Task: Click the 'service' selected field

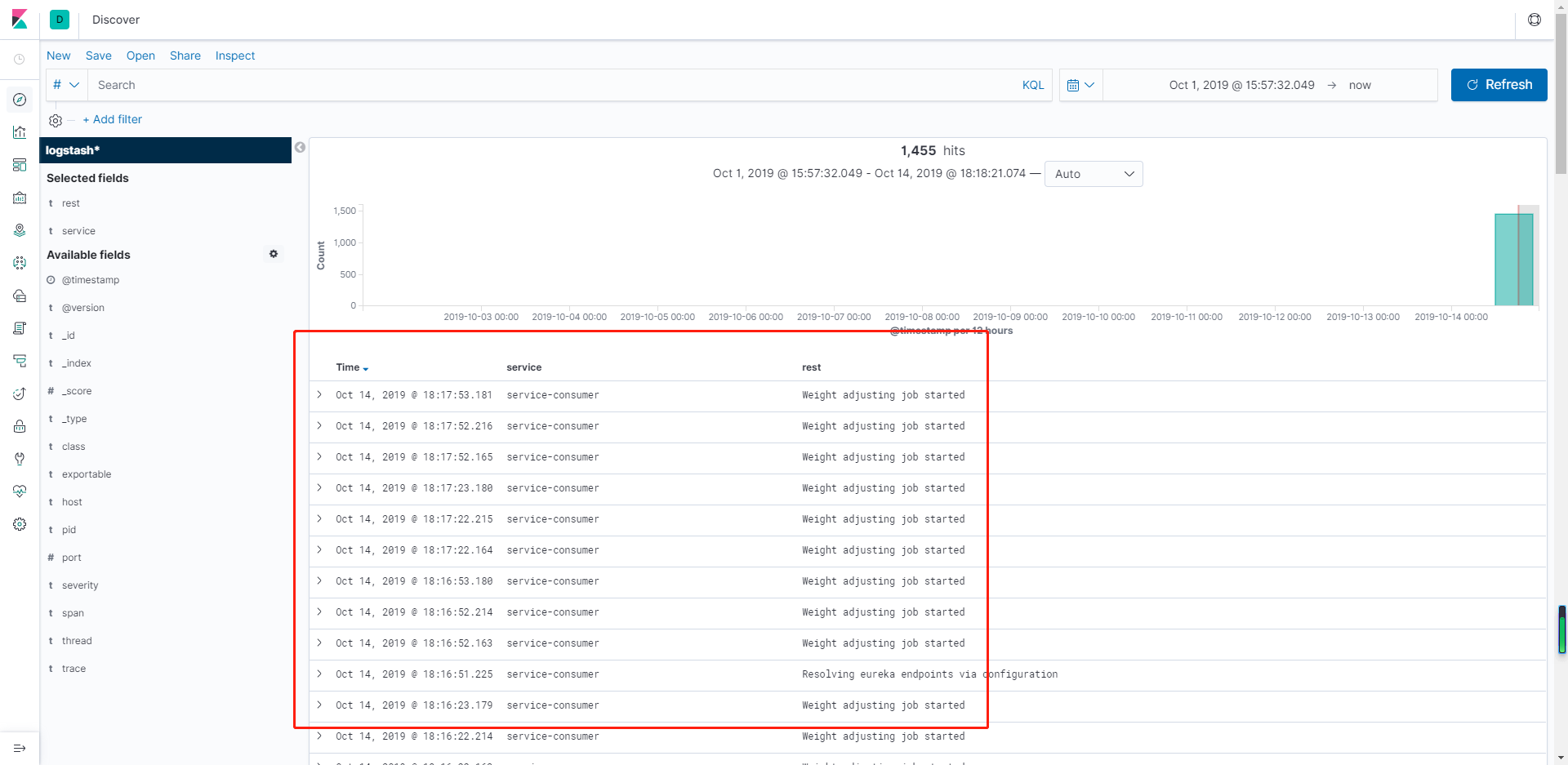Action: click(78, 231)
